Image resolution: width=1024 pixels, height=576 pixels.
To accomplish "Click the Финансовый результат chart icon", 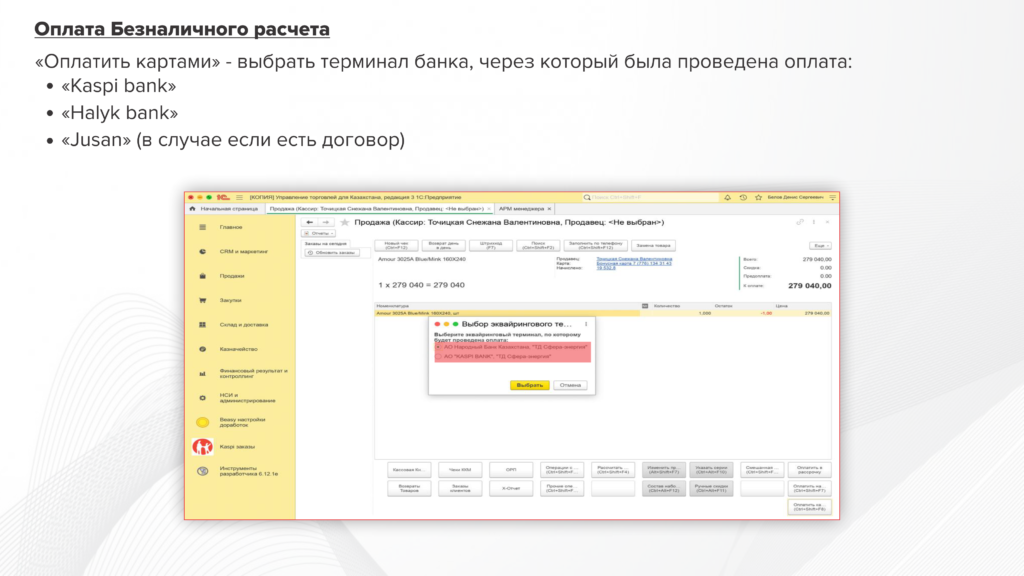I will [x=202, y=374].
